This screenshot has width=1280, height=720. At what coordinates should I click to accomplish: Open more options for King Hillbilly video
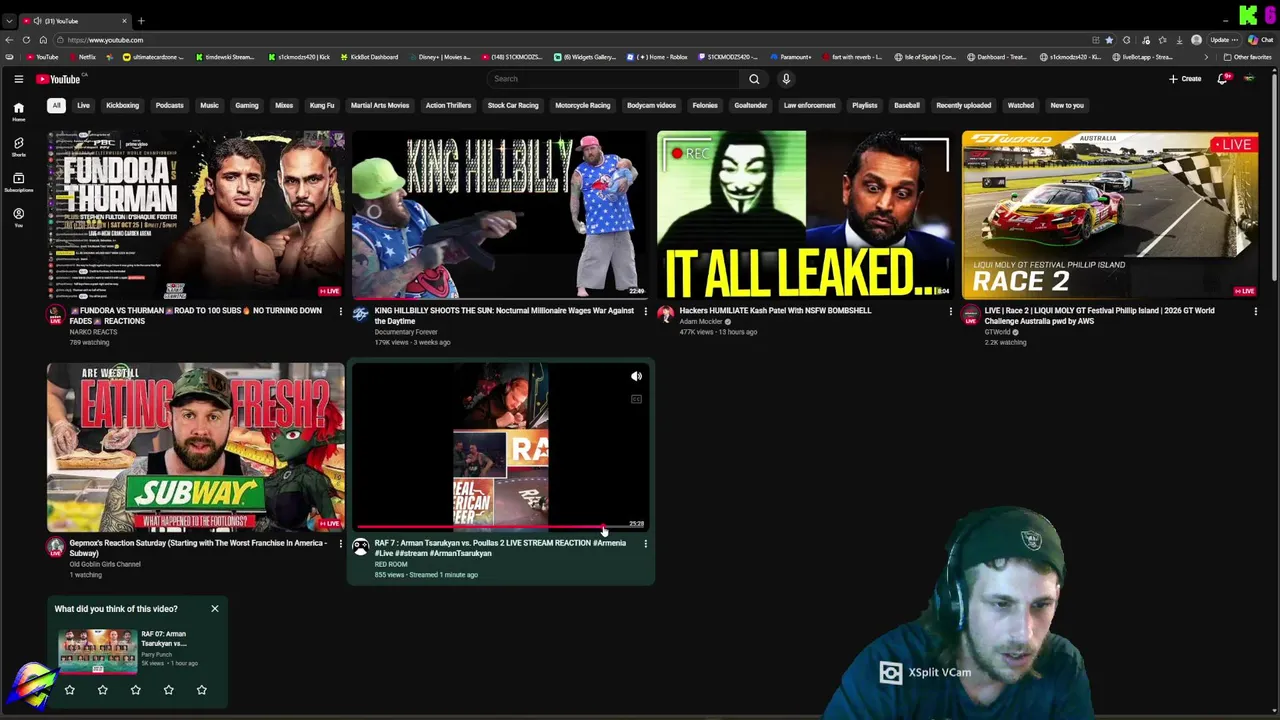tap(645, 311)
